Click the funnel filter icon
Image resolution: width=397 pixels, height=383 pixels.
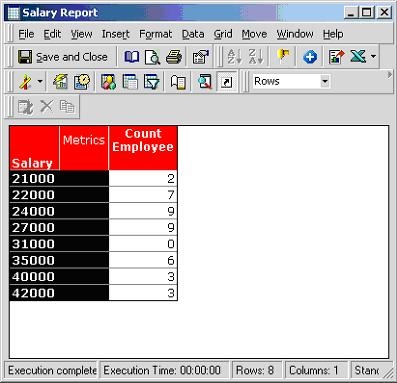tap(151, 82)
